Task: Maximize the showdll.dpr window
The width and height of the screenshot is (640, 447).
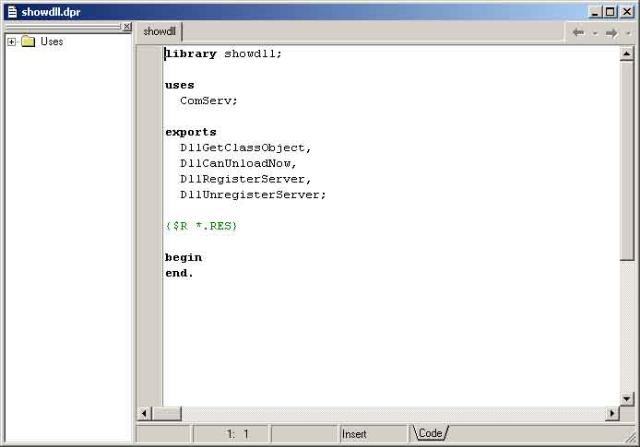Action: click(x=610, y=12)
